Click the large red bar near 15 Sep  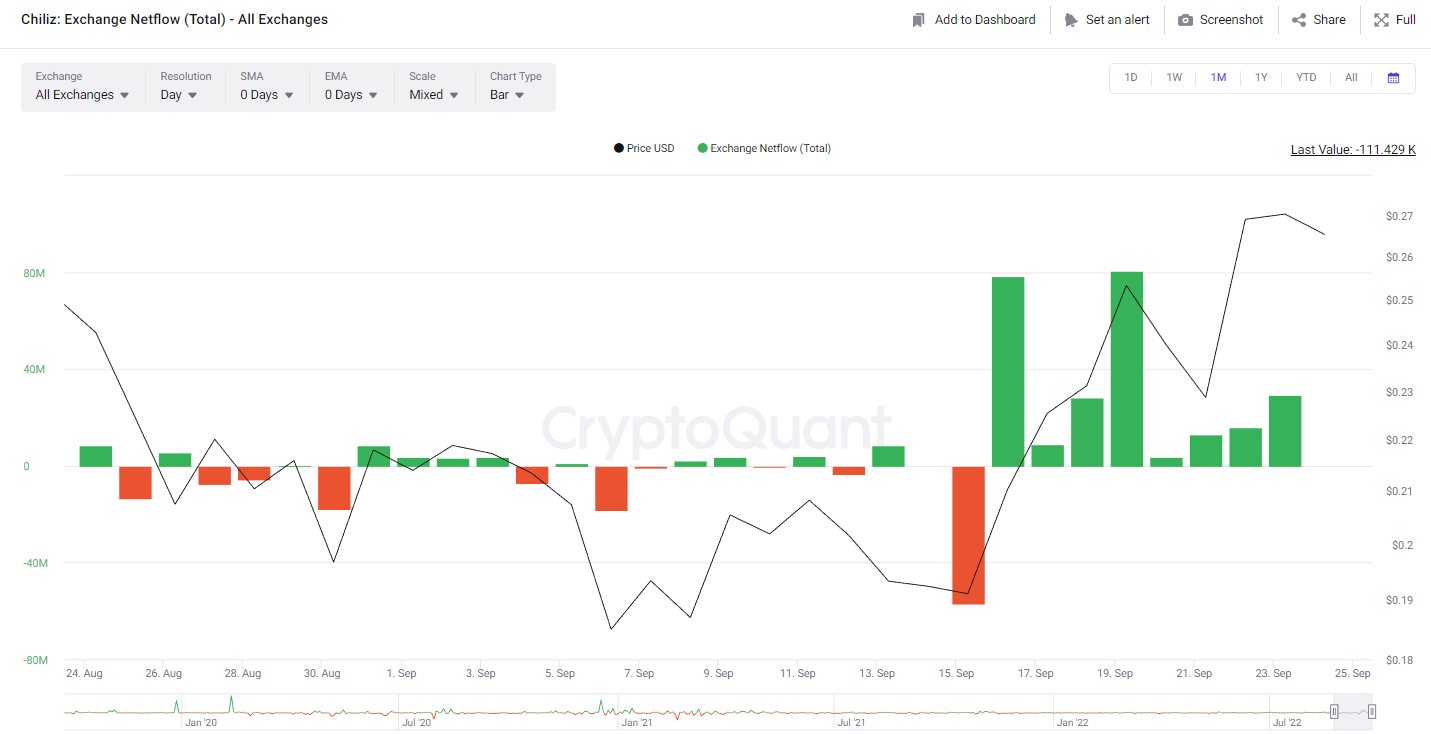968,535
